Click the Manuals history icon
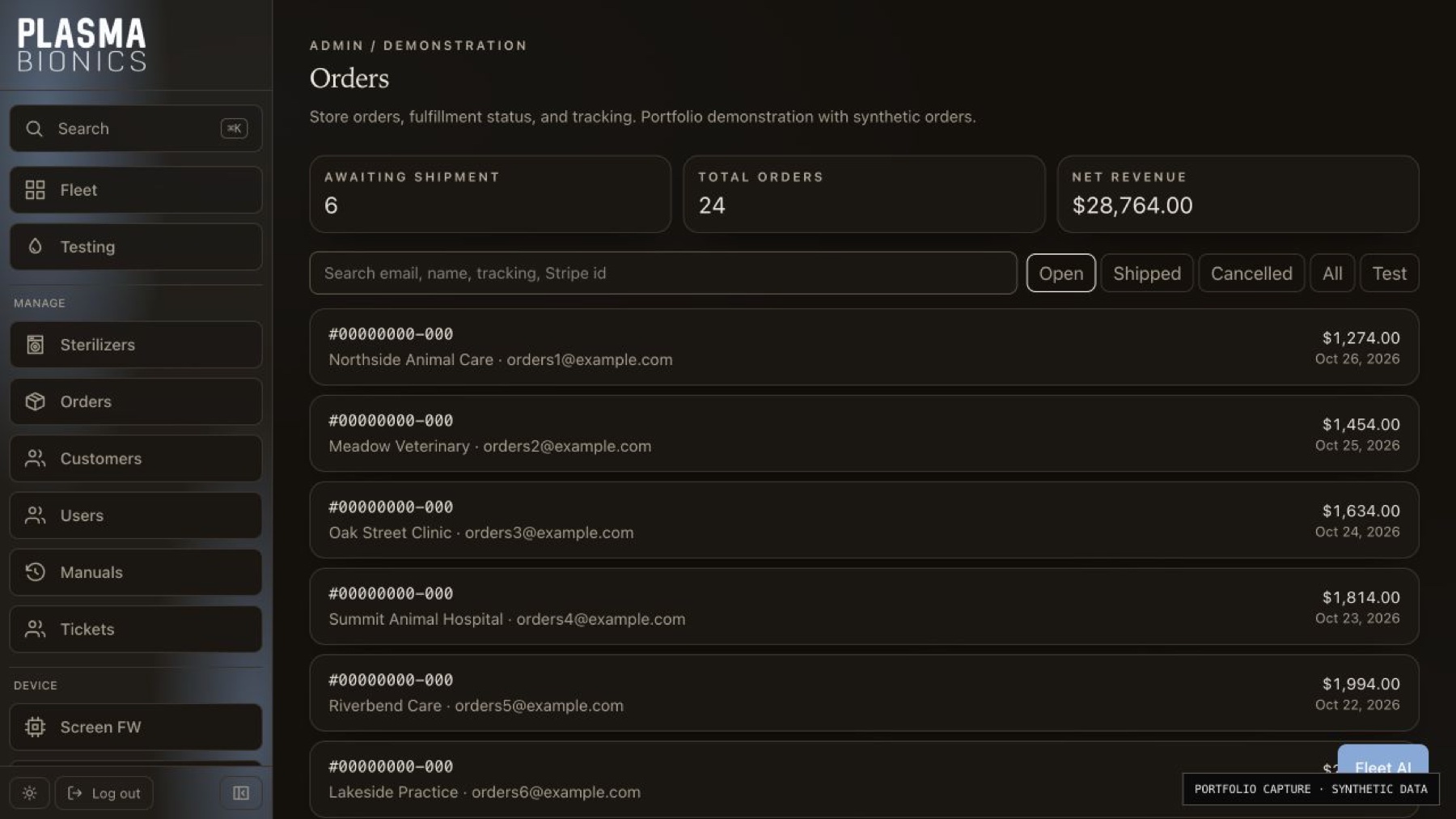The width and height of the screenshot is (1456, 819). [35, 572]
